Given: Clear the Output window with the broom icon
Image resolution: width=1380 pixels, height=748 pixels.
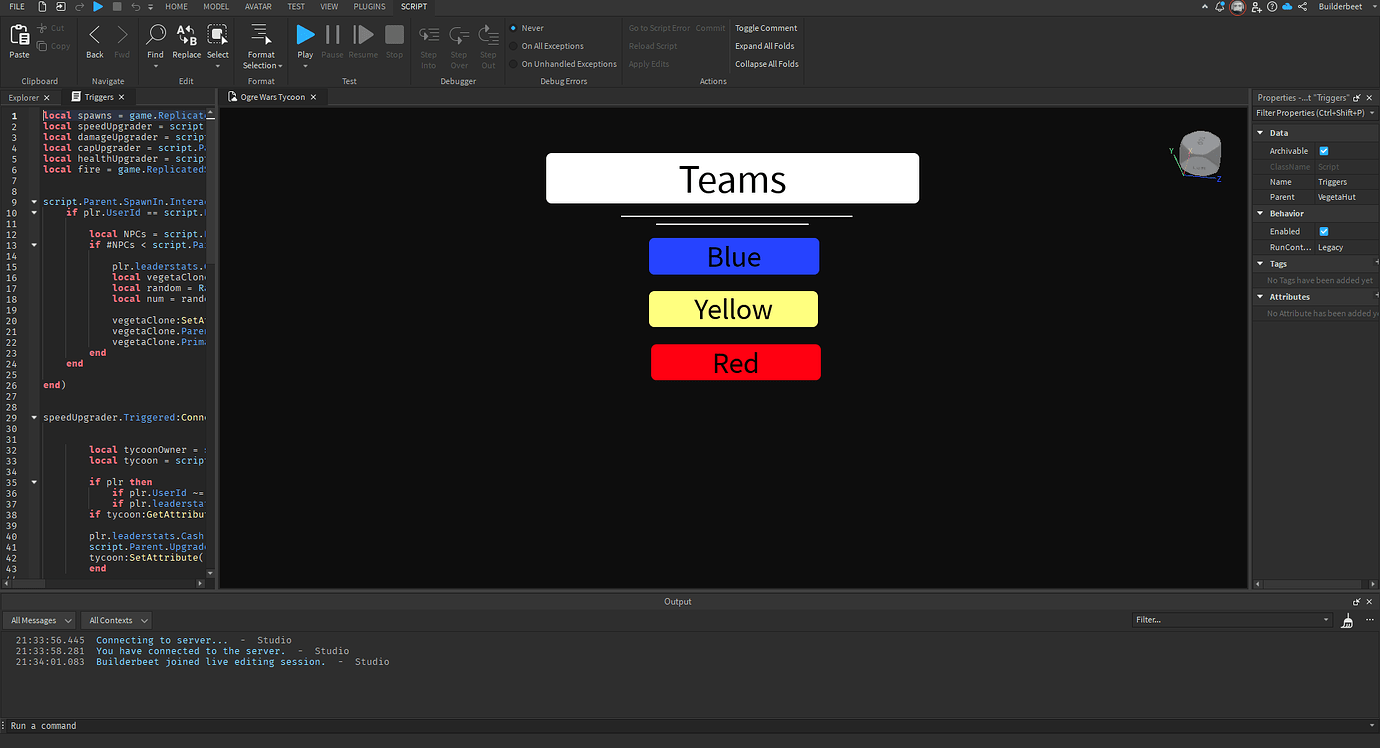Looking at the screenshot, I should [1347, 620].
